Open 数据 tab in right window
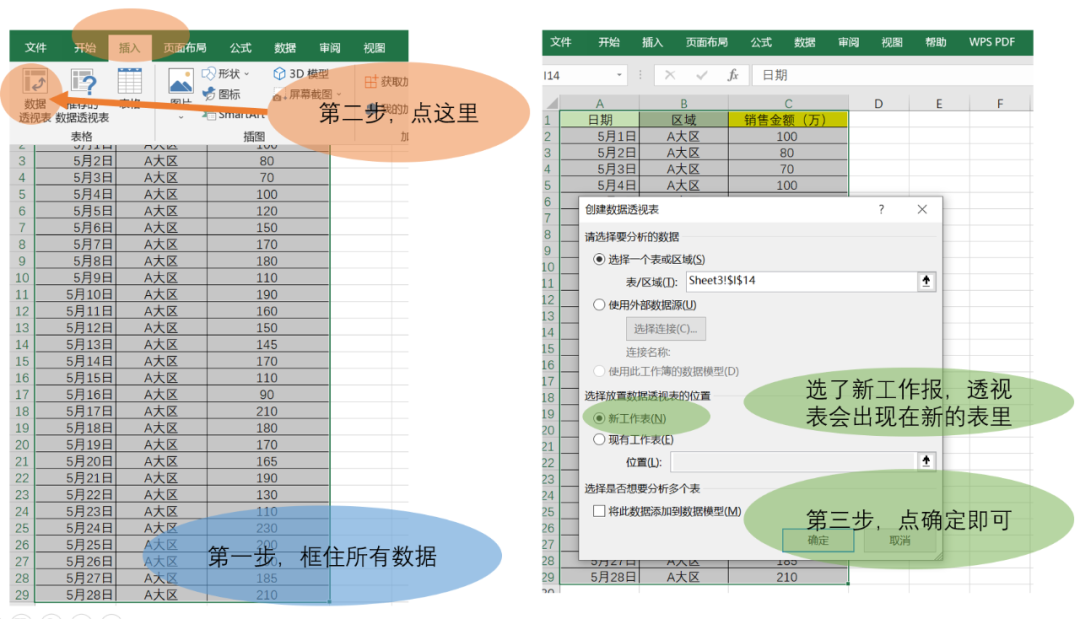1080x619 pixels. (804, 42)
